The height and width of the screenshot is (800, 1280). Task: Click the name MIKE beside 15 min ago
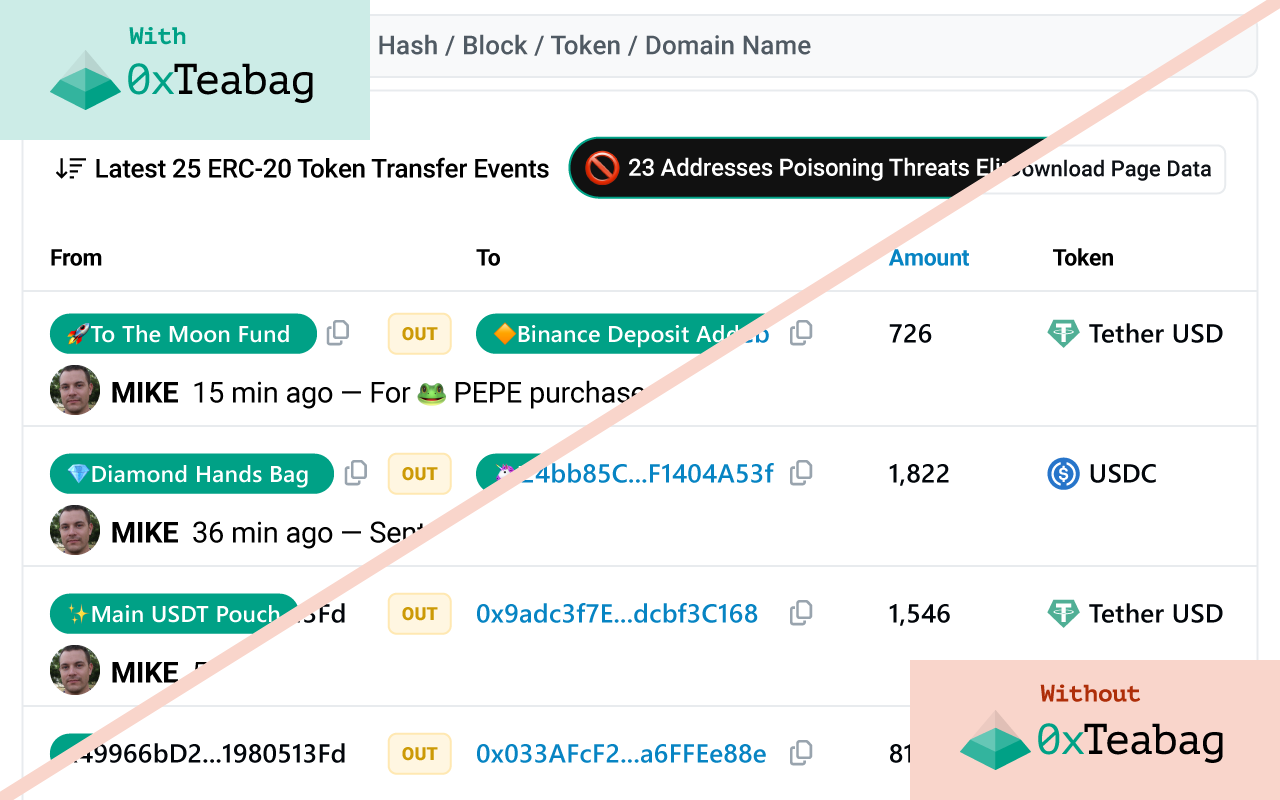click(x=145, y=393)
